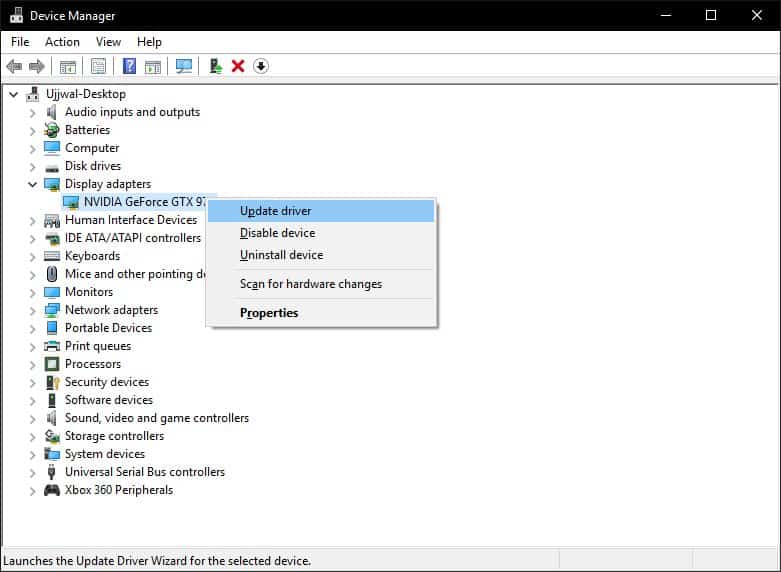The height and width of the screenshot is (572, 781).
Task: Click Show/Hide Console Tree toolbar icon
Action: click(68, 66)
